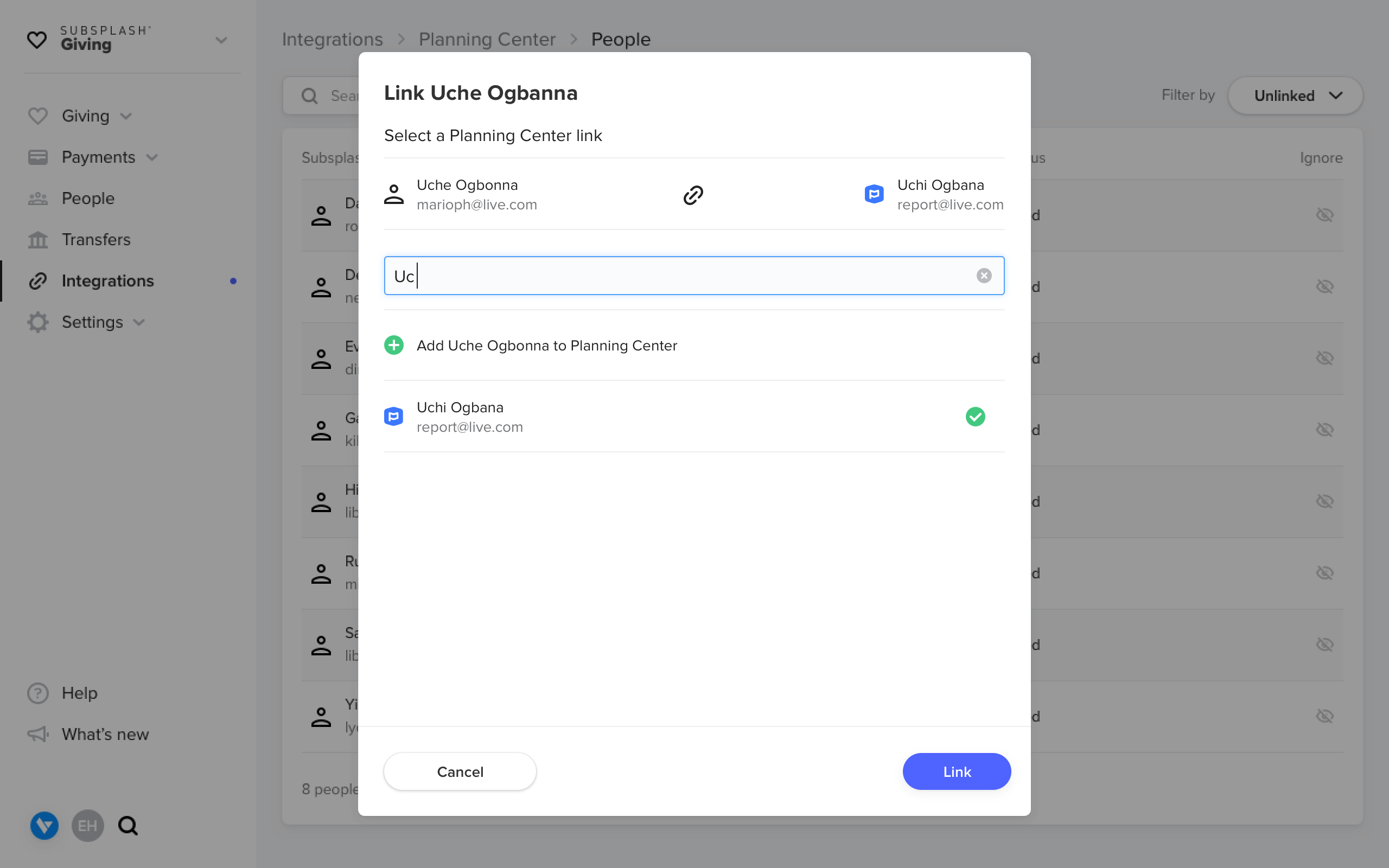Click the Cancel button
This screenshot has height=868, width=1389.
coord(460,771)
